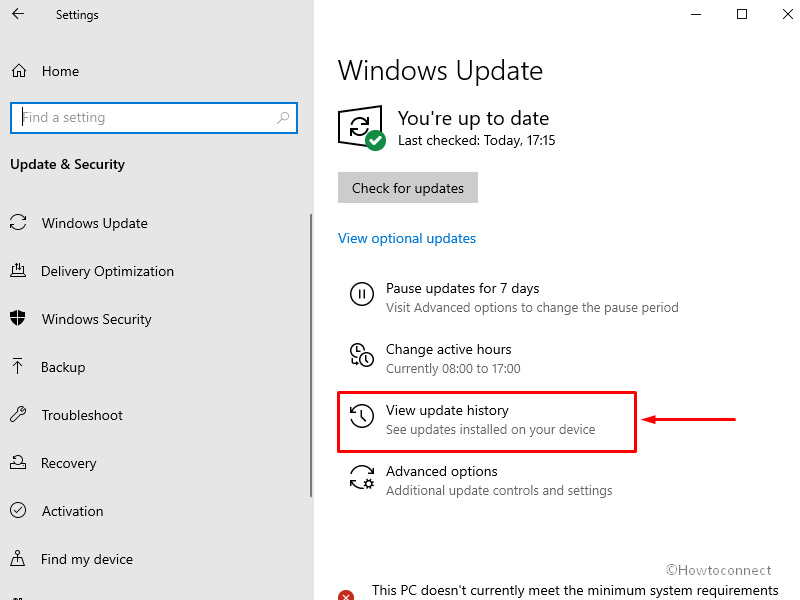The height and width of the screenshot is (600, 800).
Task: Open the Home settings page
Action: (60, 71)
